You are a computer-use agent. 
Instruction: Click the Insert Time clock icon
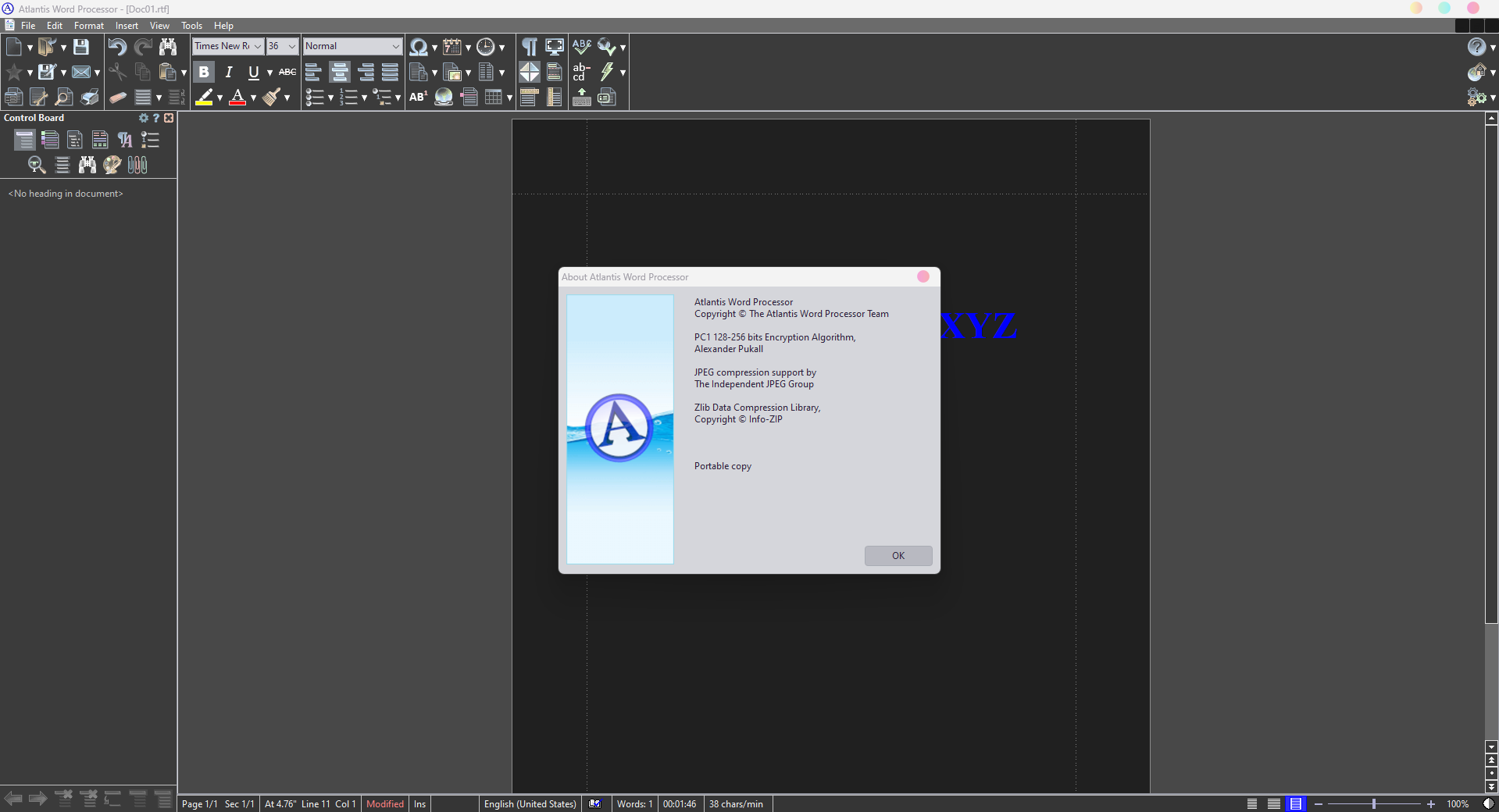(x=486, y=47)
